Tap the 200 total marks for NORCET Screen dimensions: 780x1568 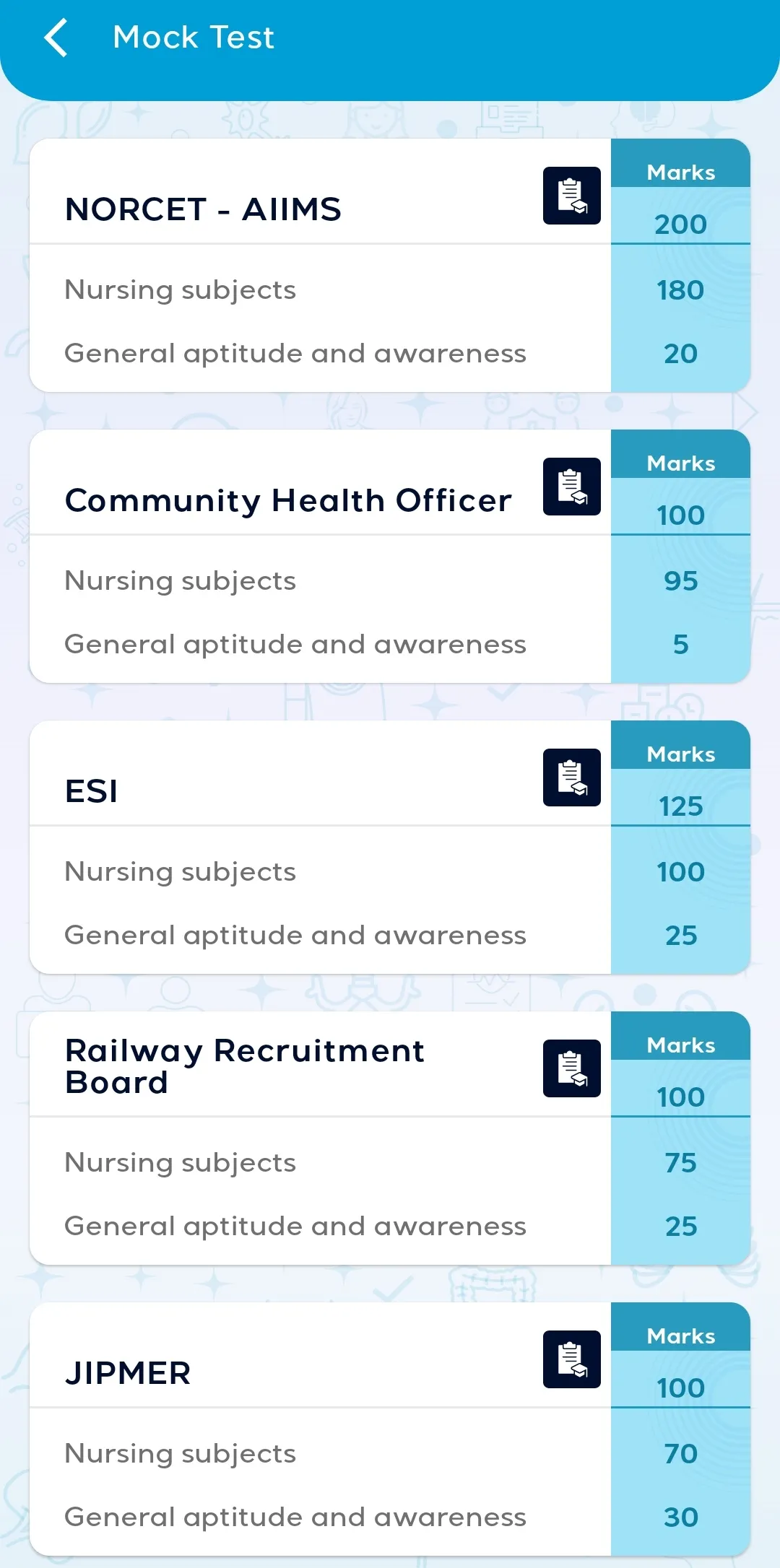680,224
